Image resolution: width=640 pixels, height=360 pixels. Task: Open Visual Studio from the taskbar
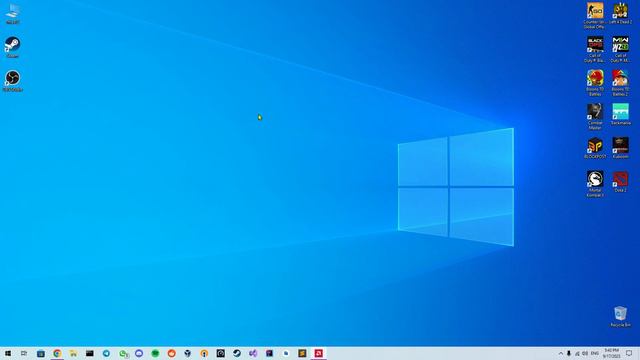[253, 353]
